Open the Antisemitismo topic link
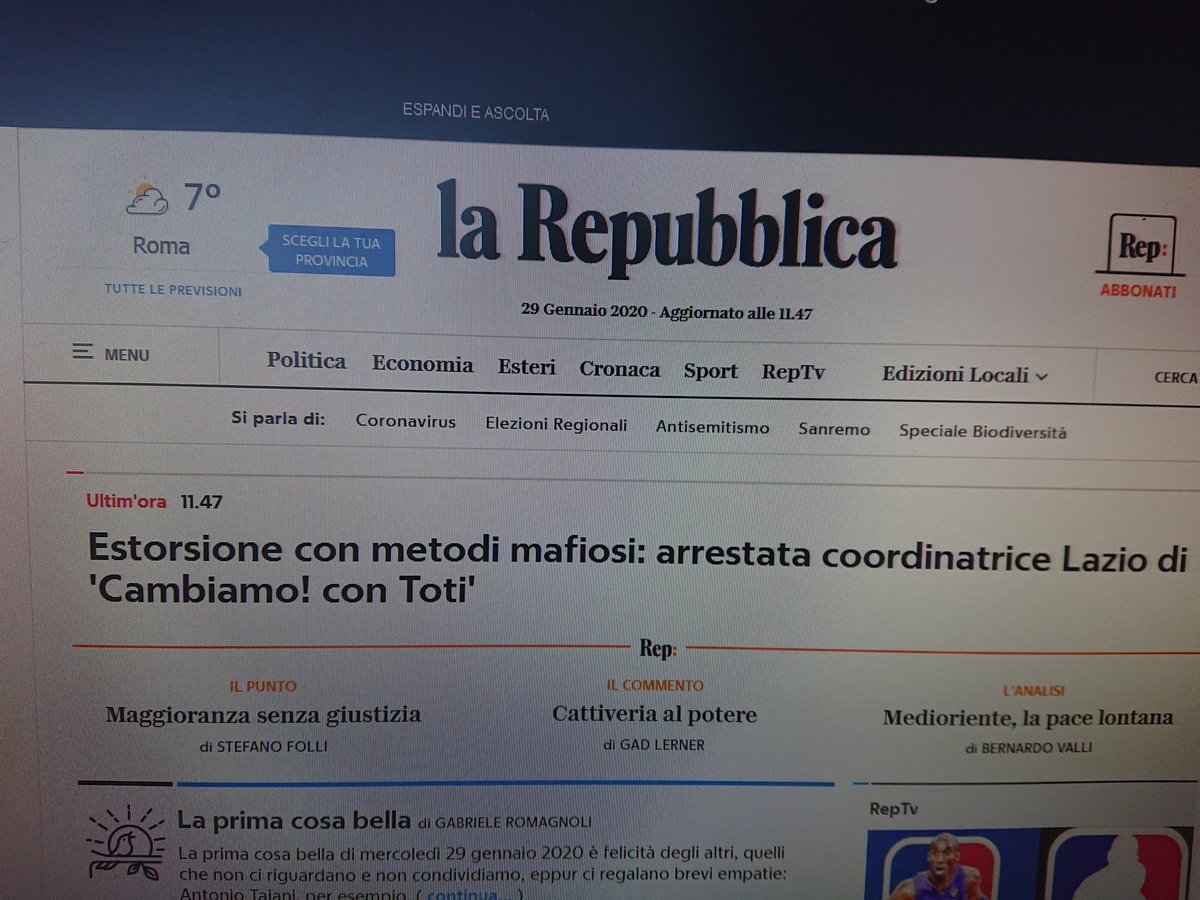 click(713, 427)
